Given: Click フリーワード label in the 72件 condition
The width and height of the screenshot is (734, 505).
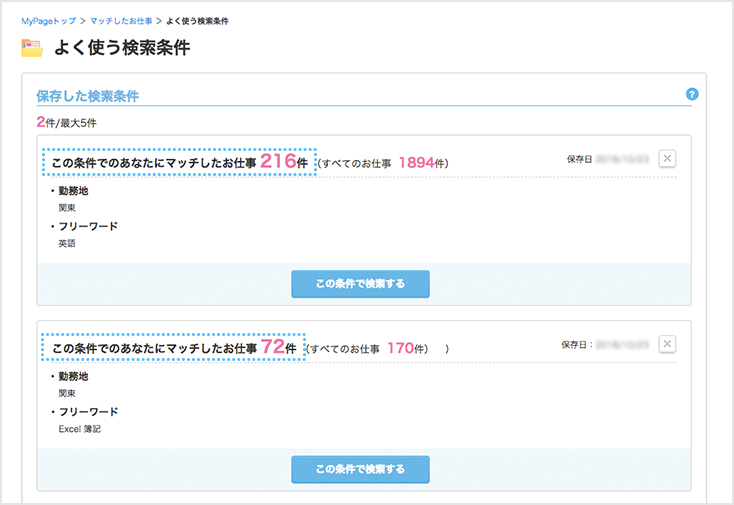Looking at the screenshot, I should click(88, 412).
